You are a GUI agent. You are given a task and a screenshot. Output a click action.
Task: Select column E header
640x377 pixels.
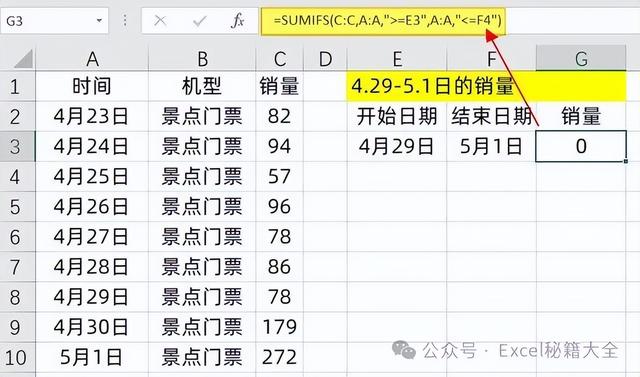pos(397,59)
